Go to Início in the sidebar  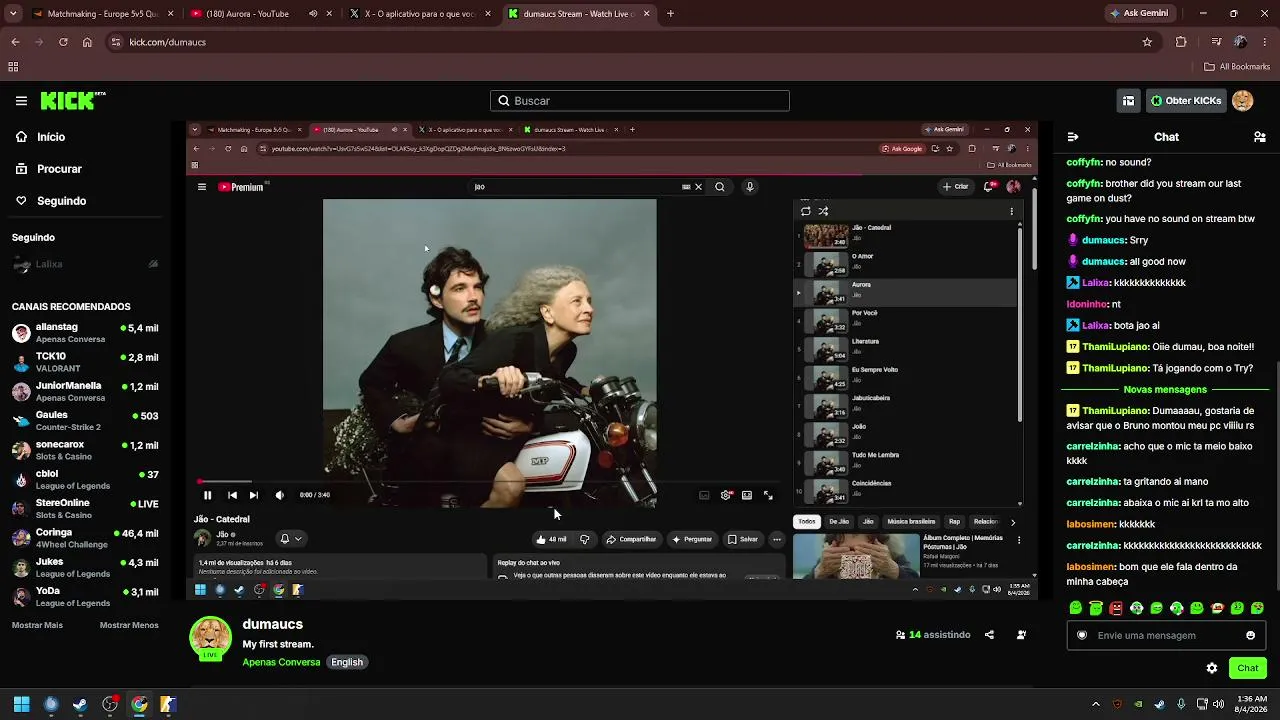point(41,137)
